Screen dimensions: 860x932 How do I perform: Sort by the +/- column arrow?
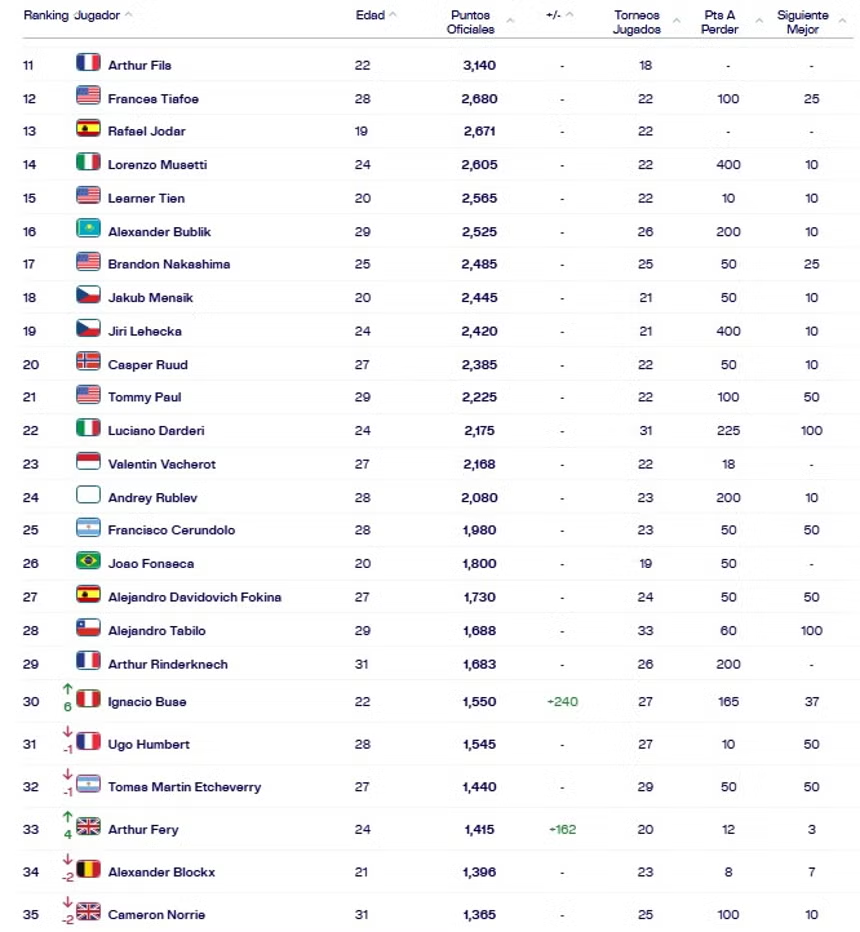569,15
